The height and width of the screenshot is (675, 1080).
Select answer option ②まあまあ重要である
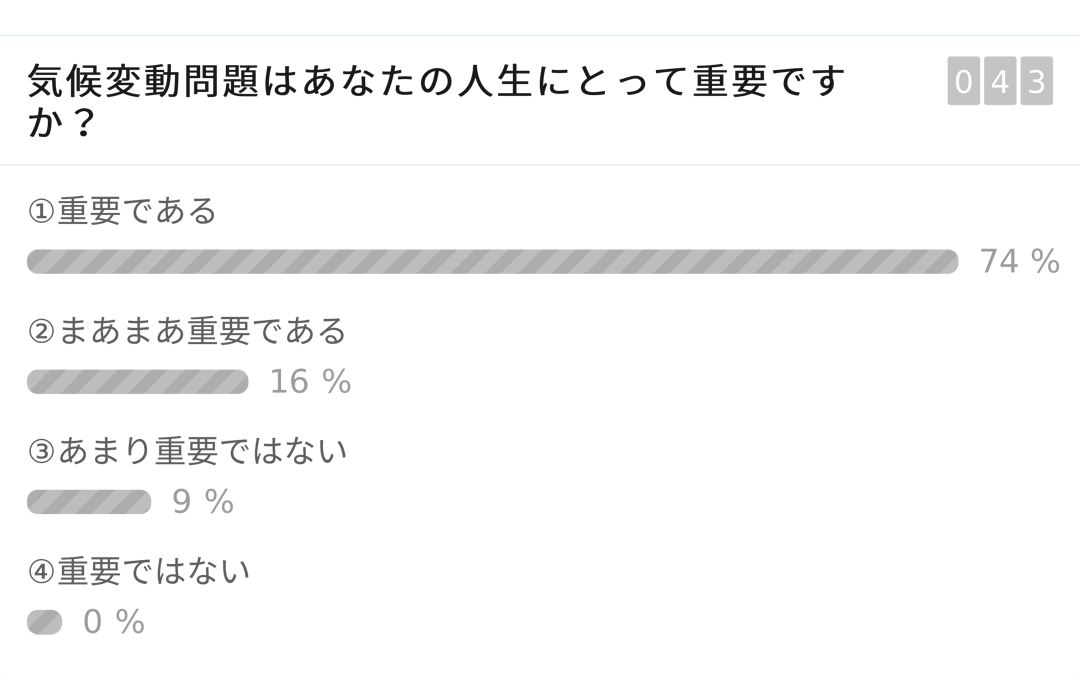pyautogui.click(x=187, y=331)
